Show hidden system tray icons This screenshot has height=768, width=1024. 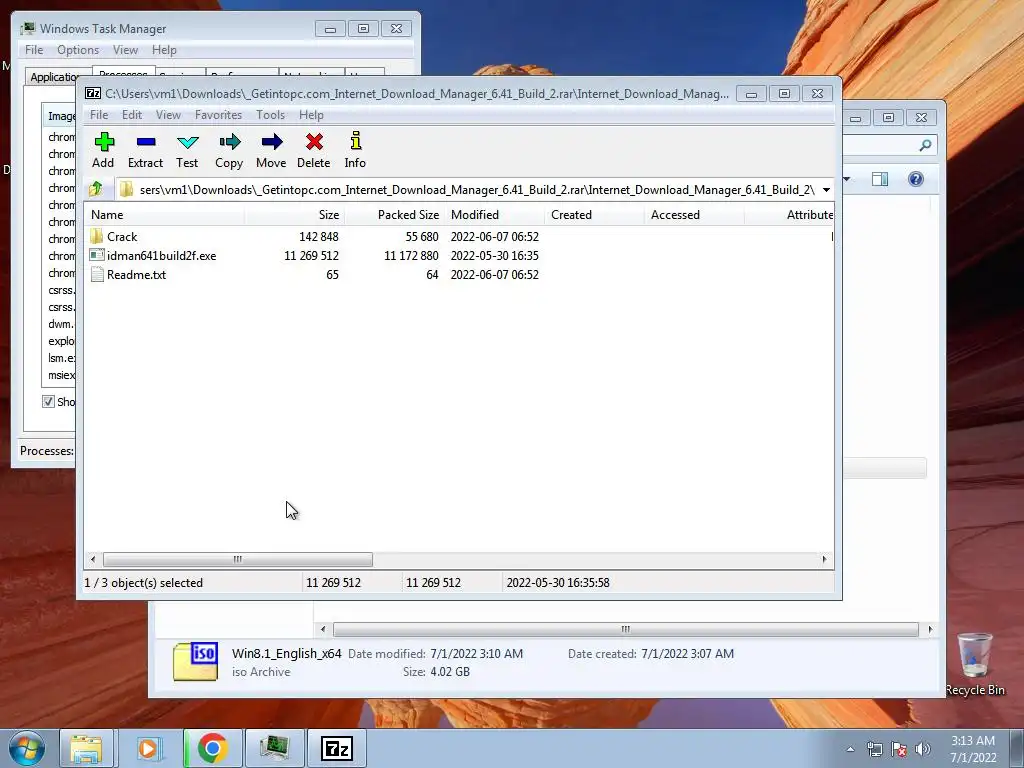850,749
